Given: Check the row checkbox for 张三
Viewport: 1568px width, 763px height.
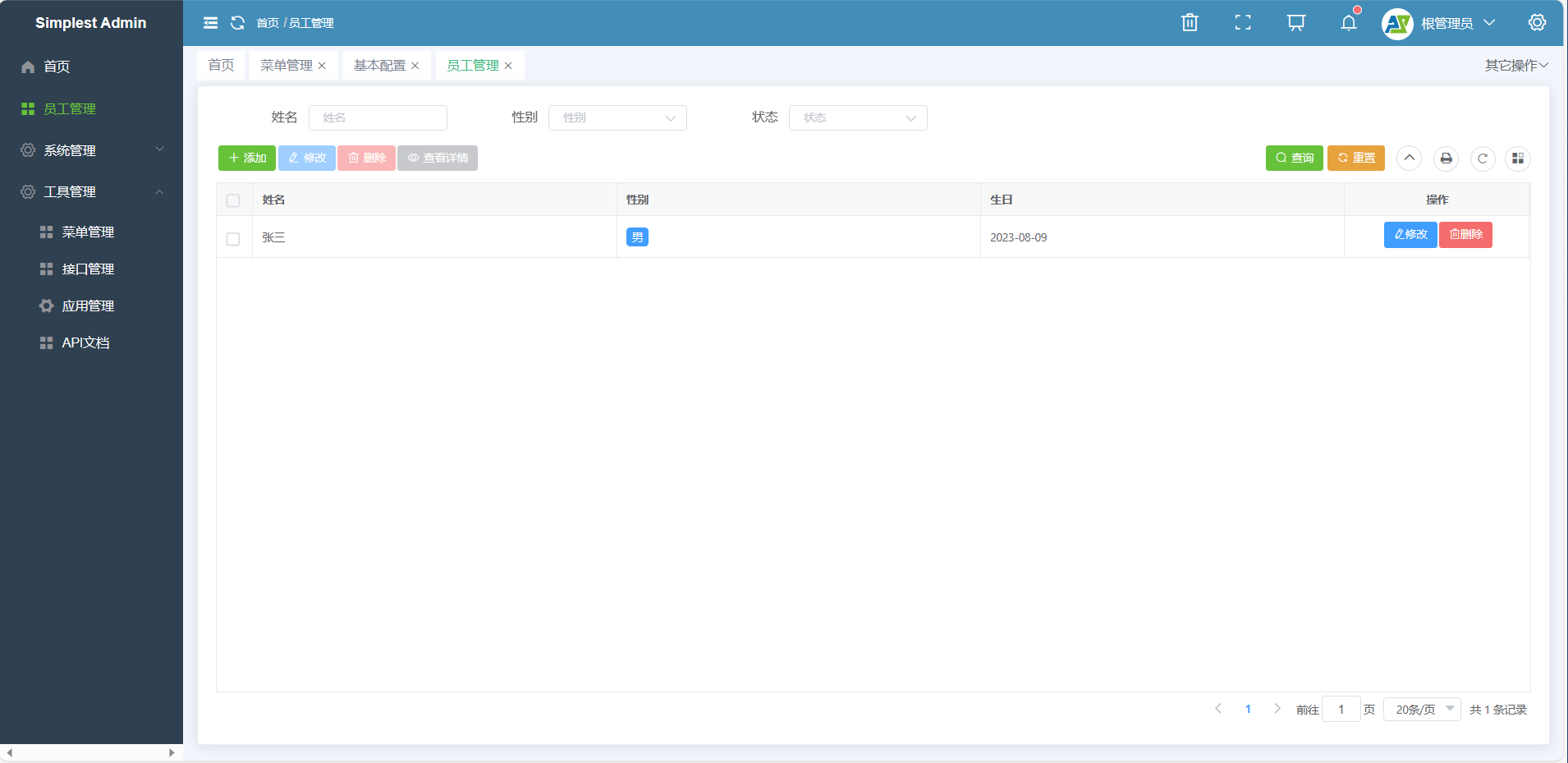Looking at the screenshot, I should coord(233,239).
